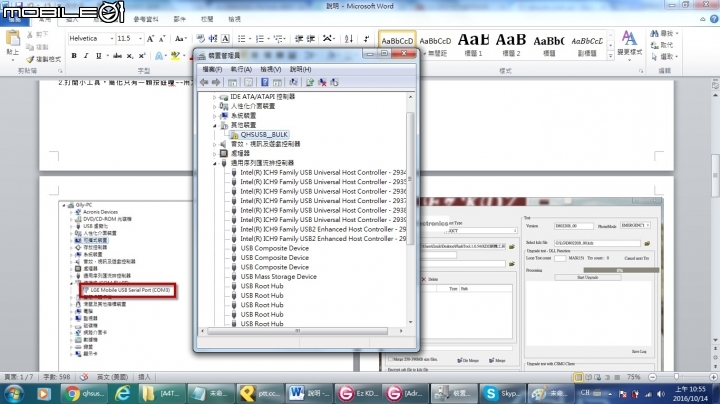Screen dimensions: 720x404
Task: Click Back arrow in Device Manager toolbar
Action: [x=204, y=82]
